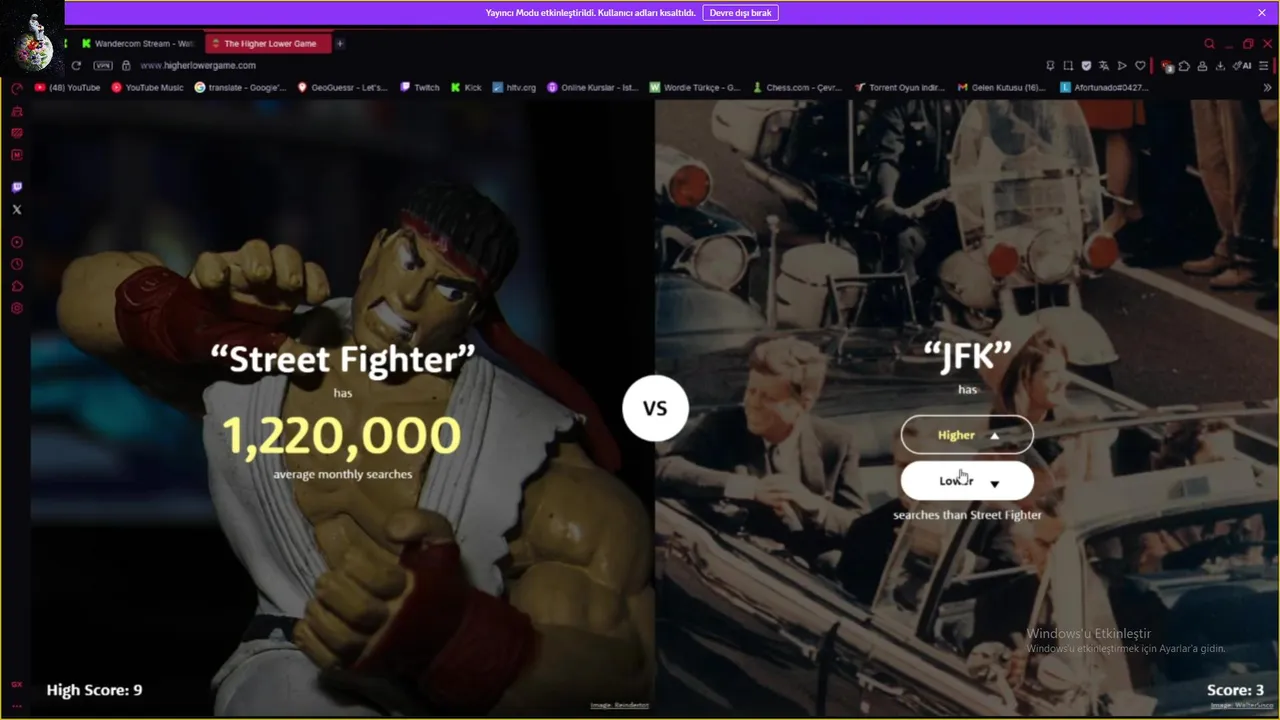This screenshot has width=1280, height=720.
Task: Click the higherlowergame.com address field
Action: tap(198, 65)
